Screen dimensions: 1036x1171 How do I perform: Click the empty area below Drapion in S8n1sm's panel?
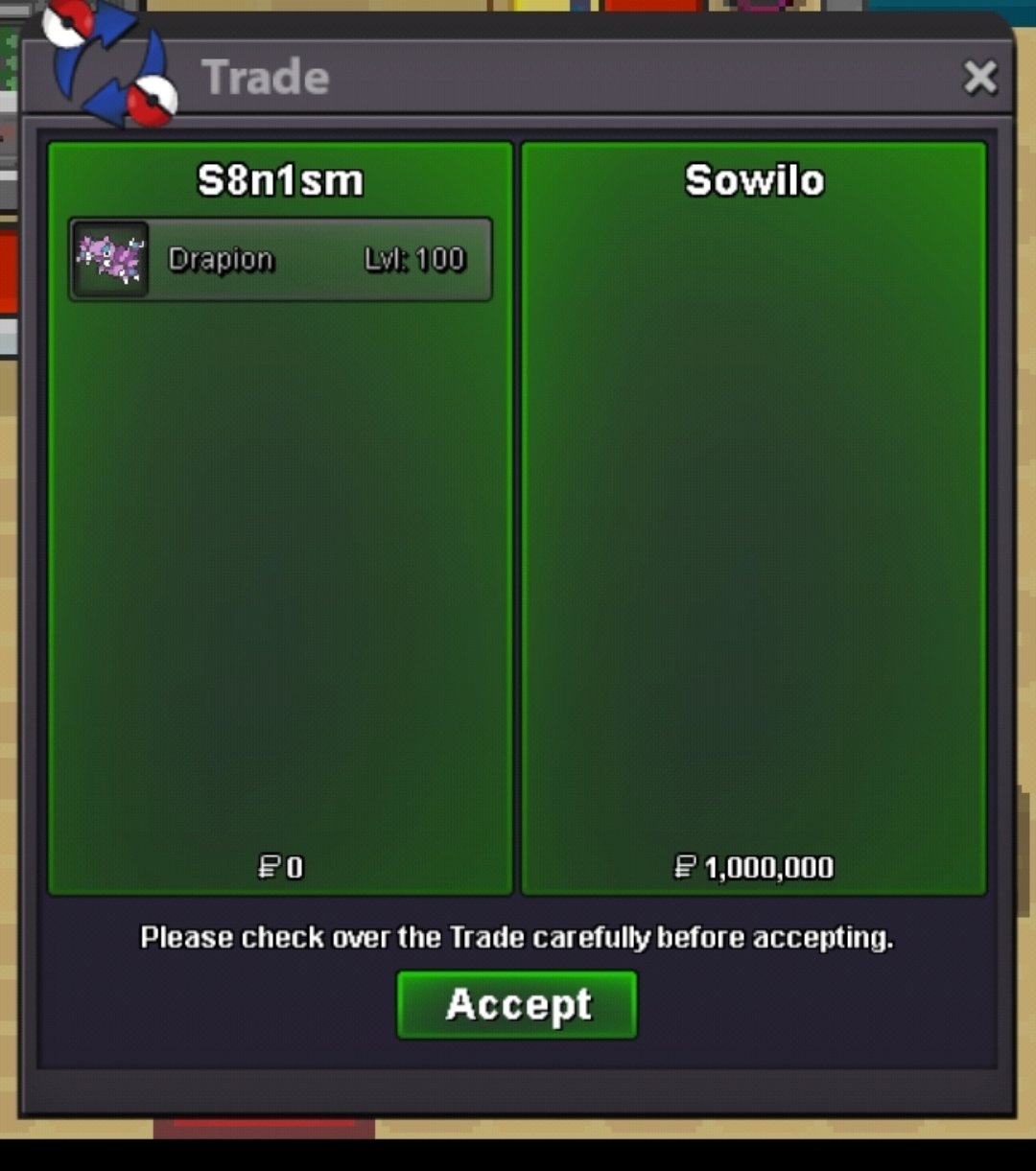(x=280, y=575)
